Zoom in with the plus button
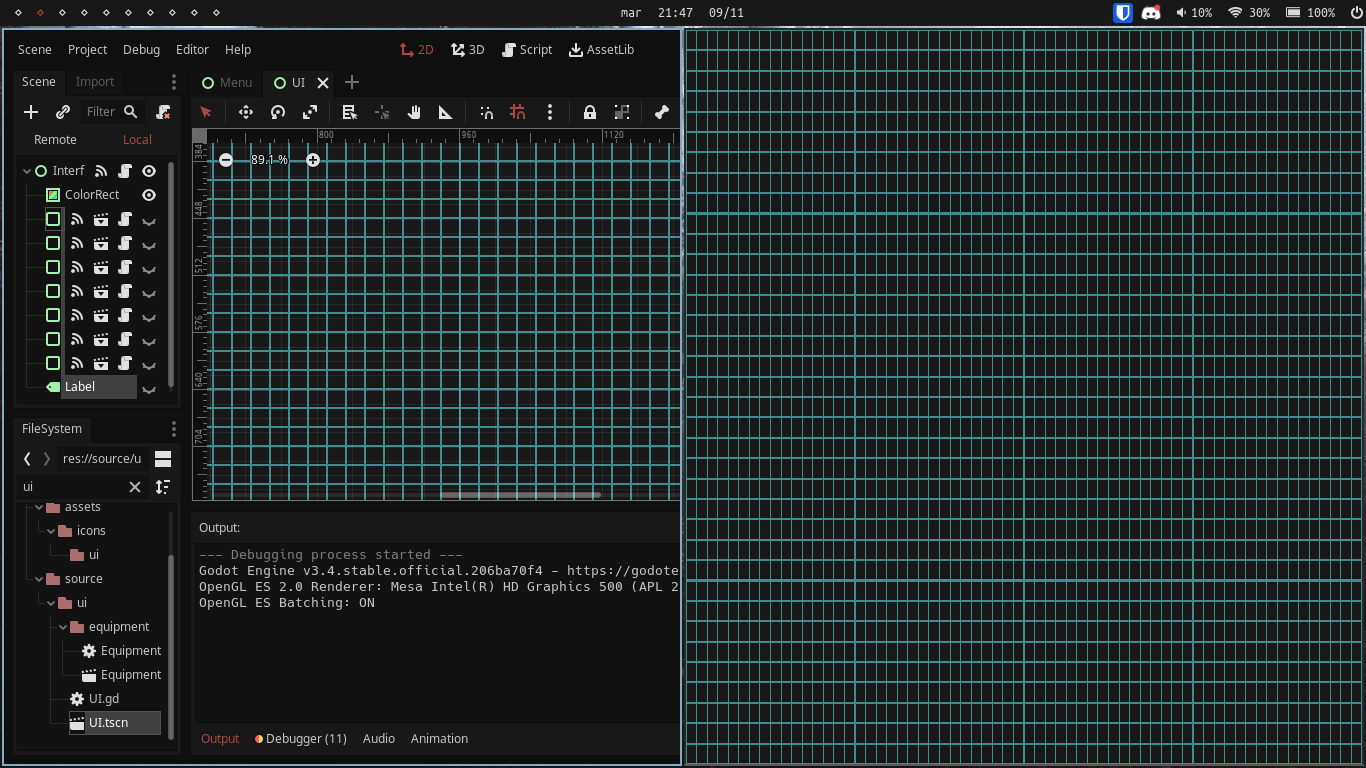The width and height of the screenshot is (1366, 768). pos(313,160)
